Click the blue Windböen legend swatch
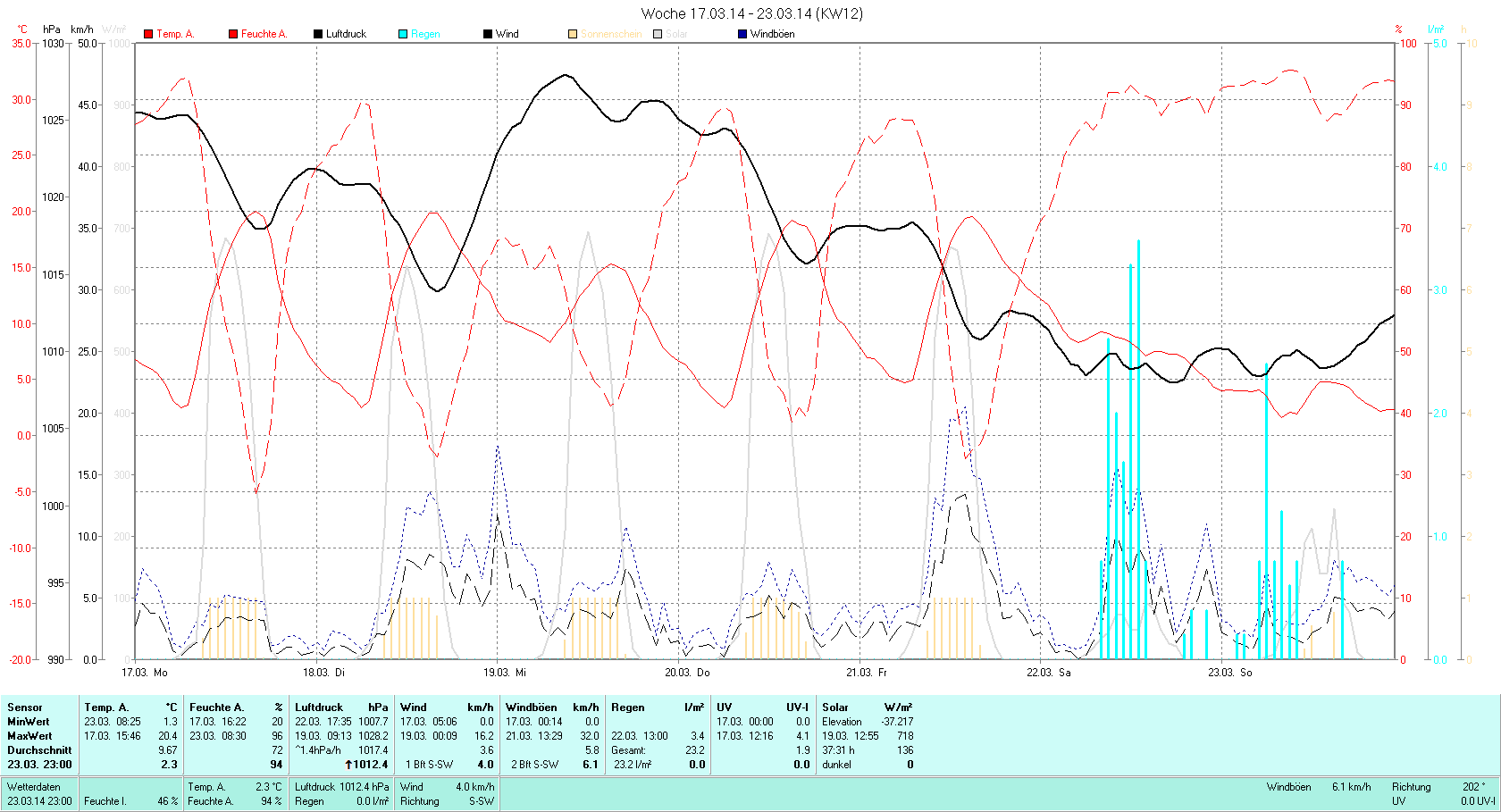This screenshot has height=812, width=1501. (x=742, y=34)
